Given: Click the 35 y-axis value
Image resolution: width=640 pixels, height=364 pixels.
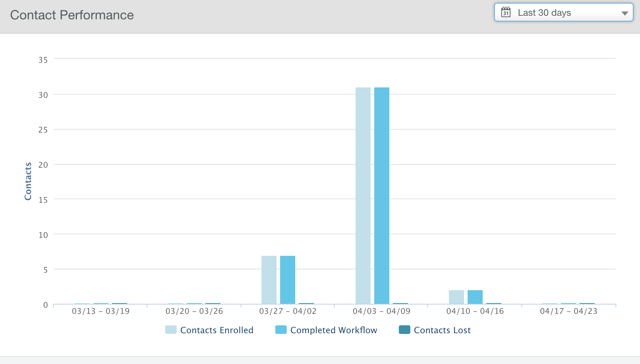Looking at the screenshot, I should click(x=43, y=60).
